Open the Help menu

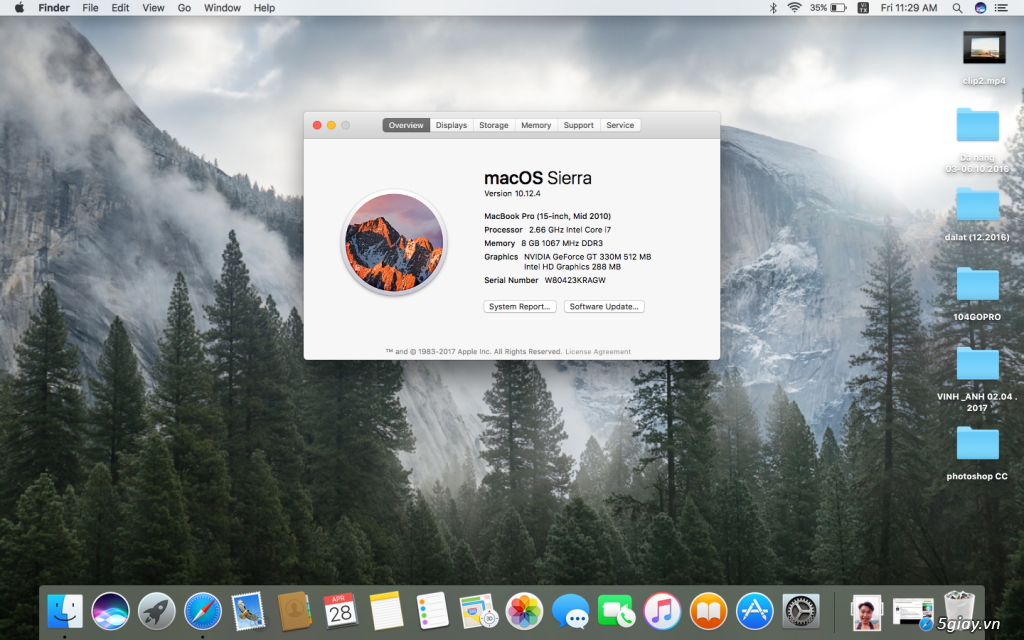click(x=264, y=8)
